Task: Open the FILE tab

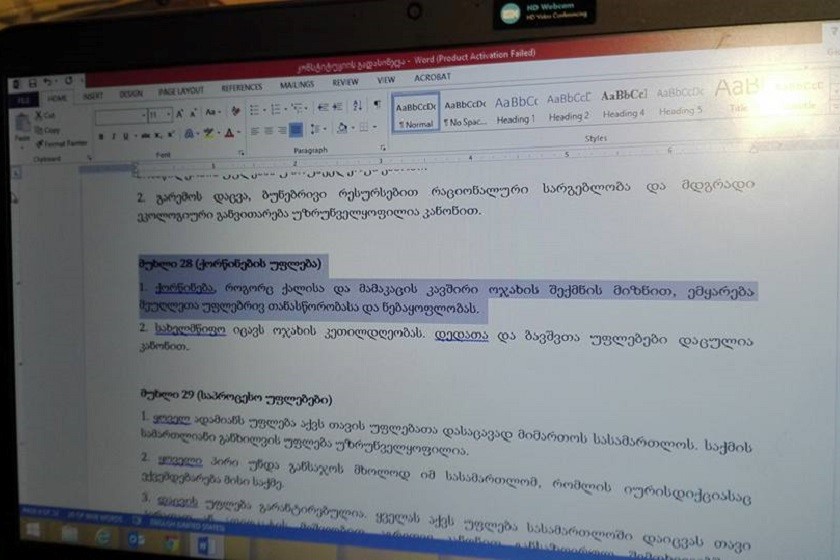Action: click(24, 101)
